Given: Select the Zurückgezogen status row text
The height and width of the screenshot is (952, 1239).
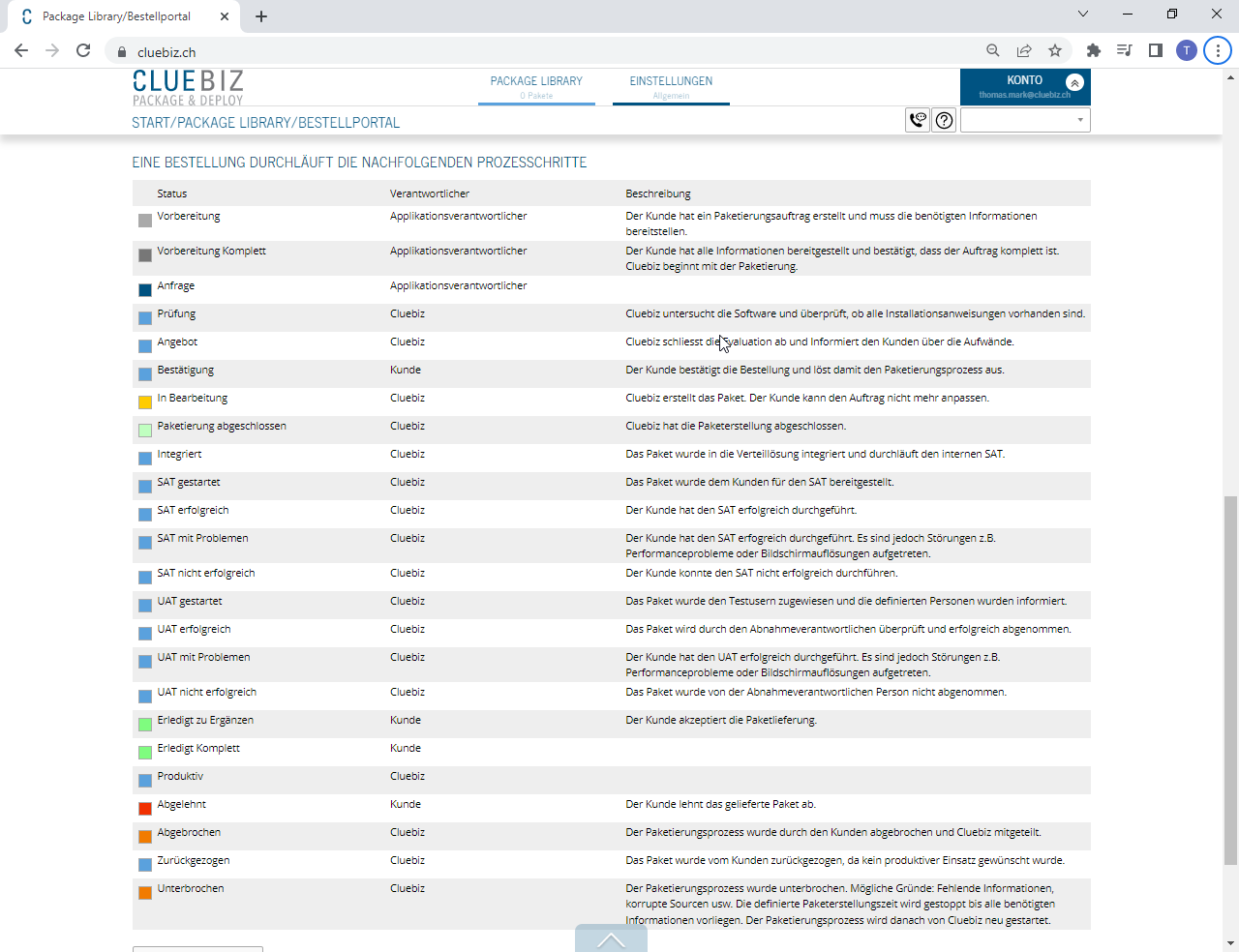Looking at the screenshot, I should (194, 860).
